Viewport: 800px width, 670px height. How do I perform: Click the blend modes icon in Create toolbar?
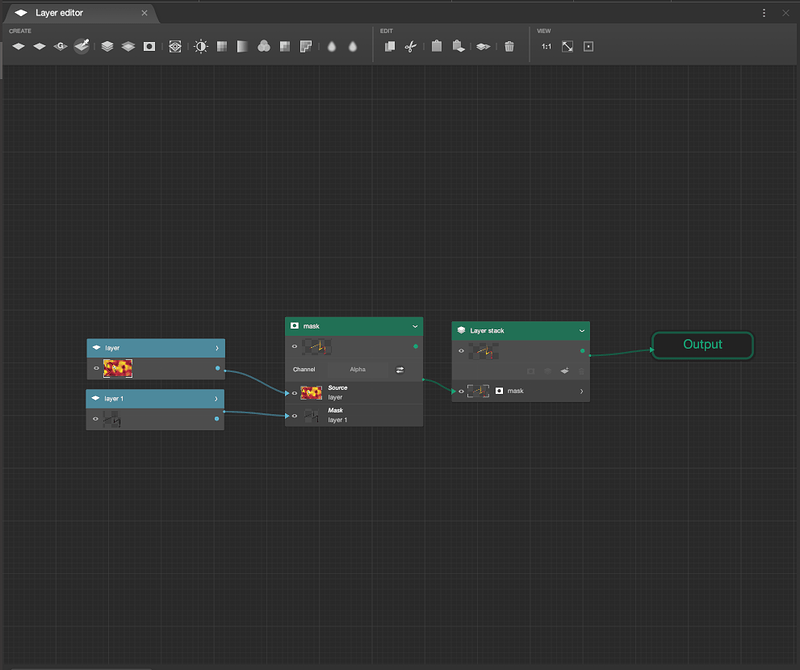coord(263,45)
